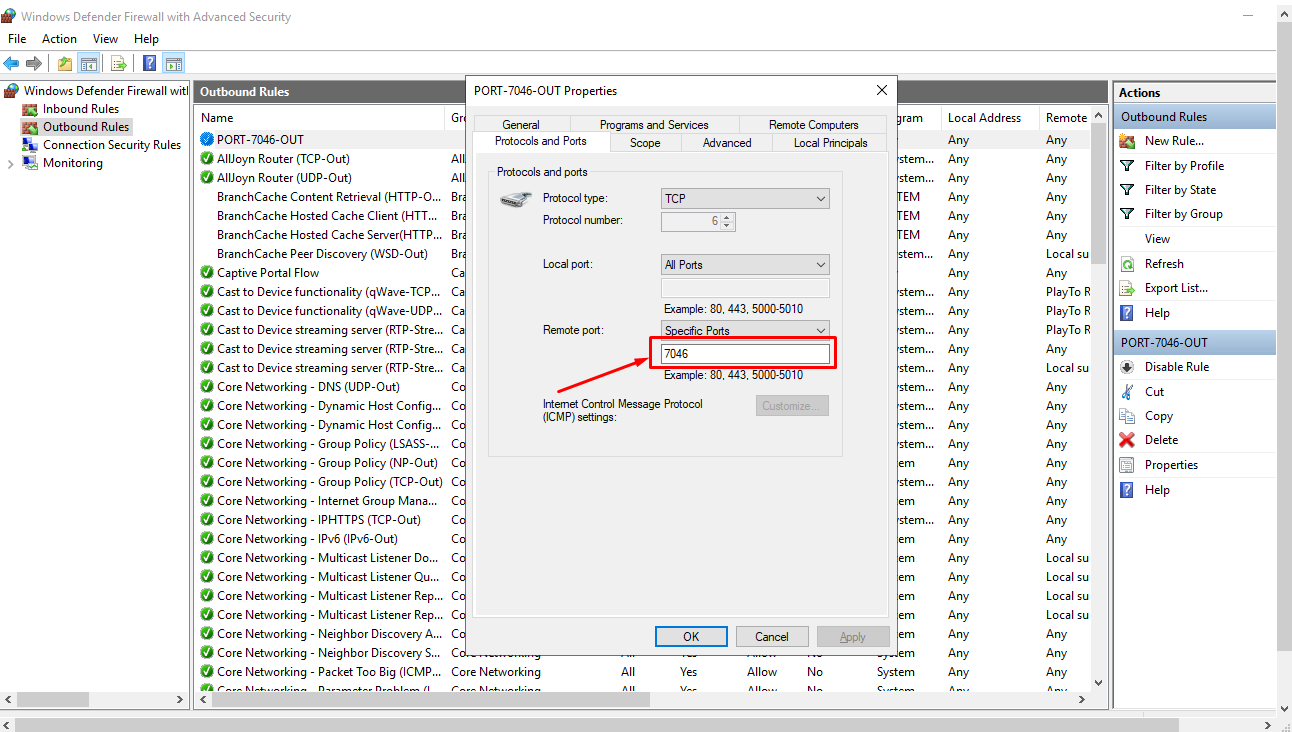Click the Filter by Profile funnel icon
Viewport: 1292px width, 732px height.
(1127, 166)
